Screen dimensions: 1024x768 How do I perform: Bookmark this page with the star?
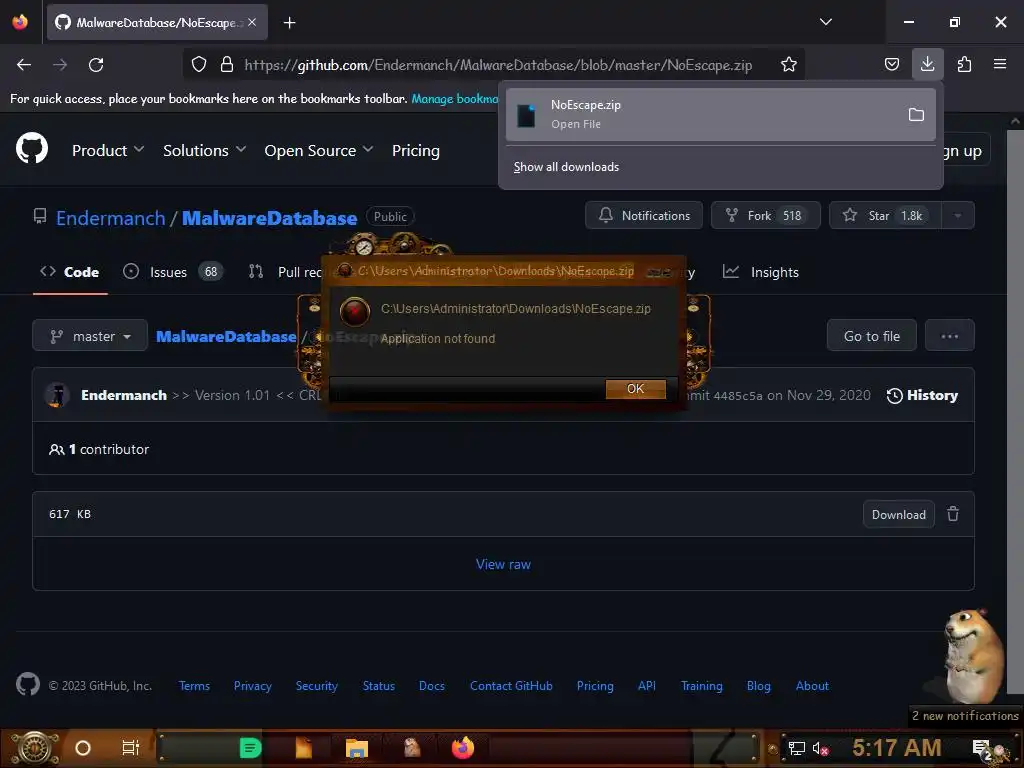(x=788, y=65)
